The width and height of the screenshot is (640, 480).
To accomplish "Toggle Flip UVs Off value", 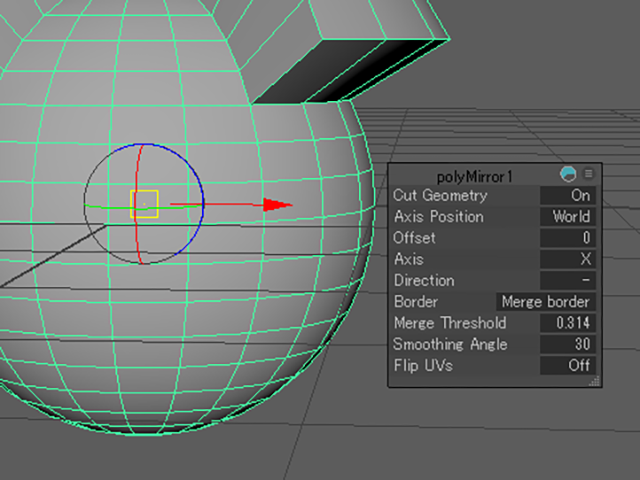I will 568,365.
